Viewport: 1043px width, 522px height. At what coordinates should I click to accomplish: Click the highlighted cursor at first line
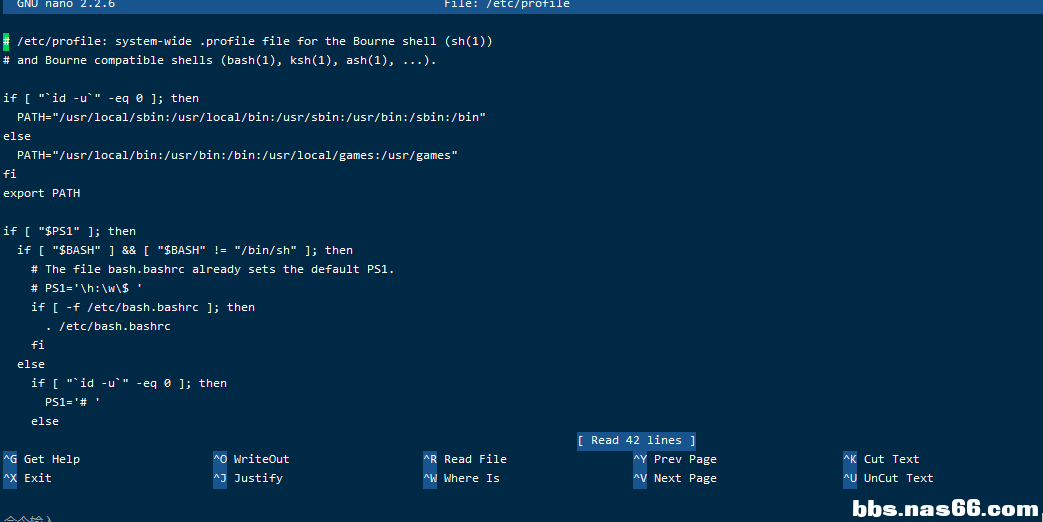tap(6, 41)
